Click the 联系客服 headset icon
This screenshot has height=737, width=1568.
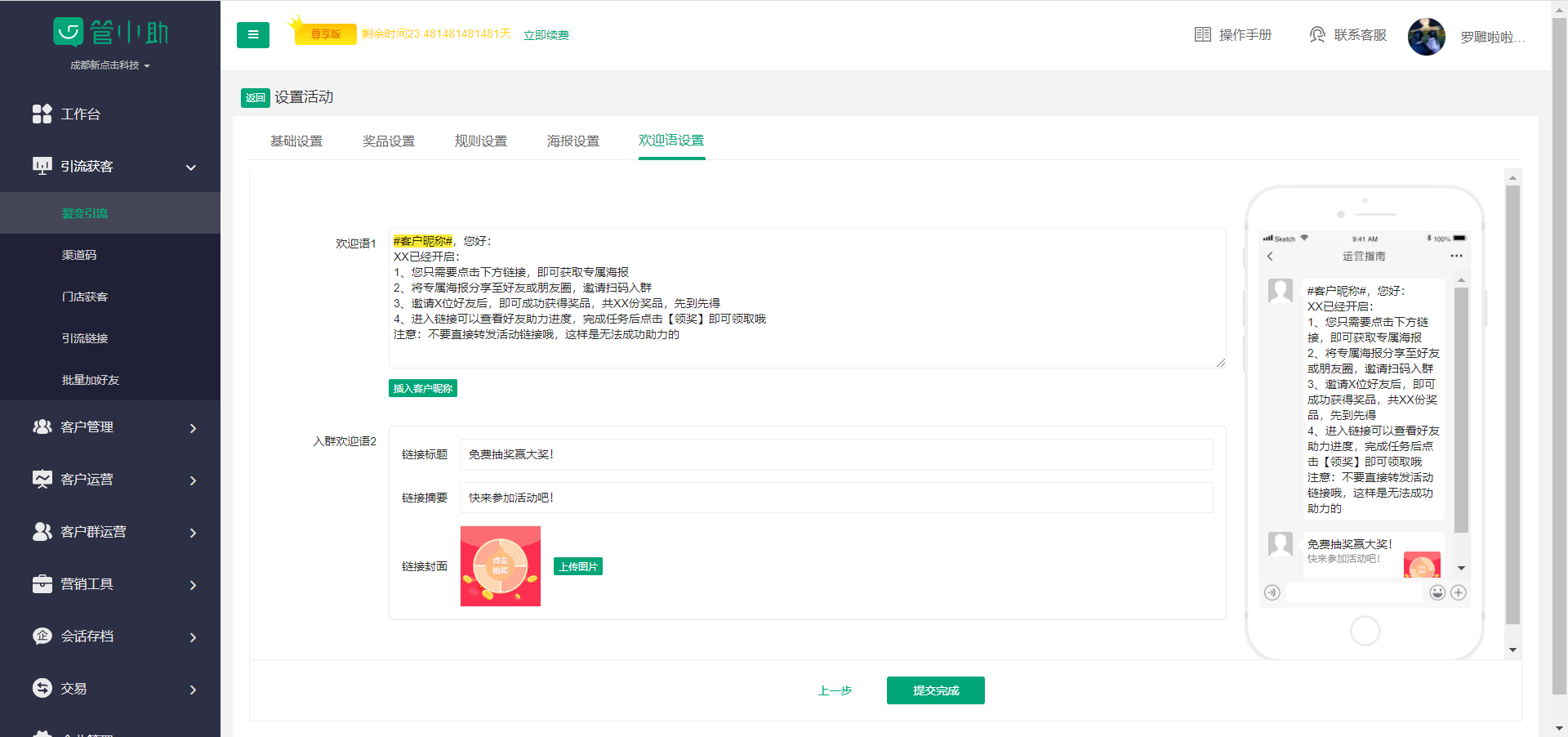[1317, 34]
